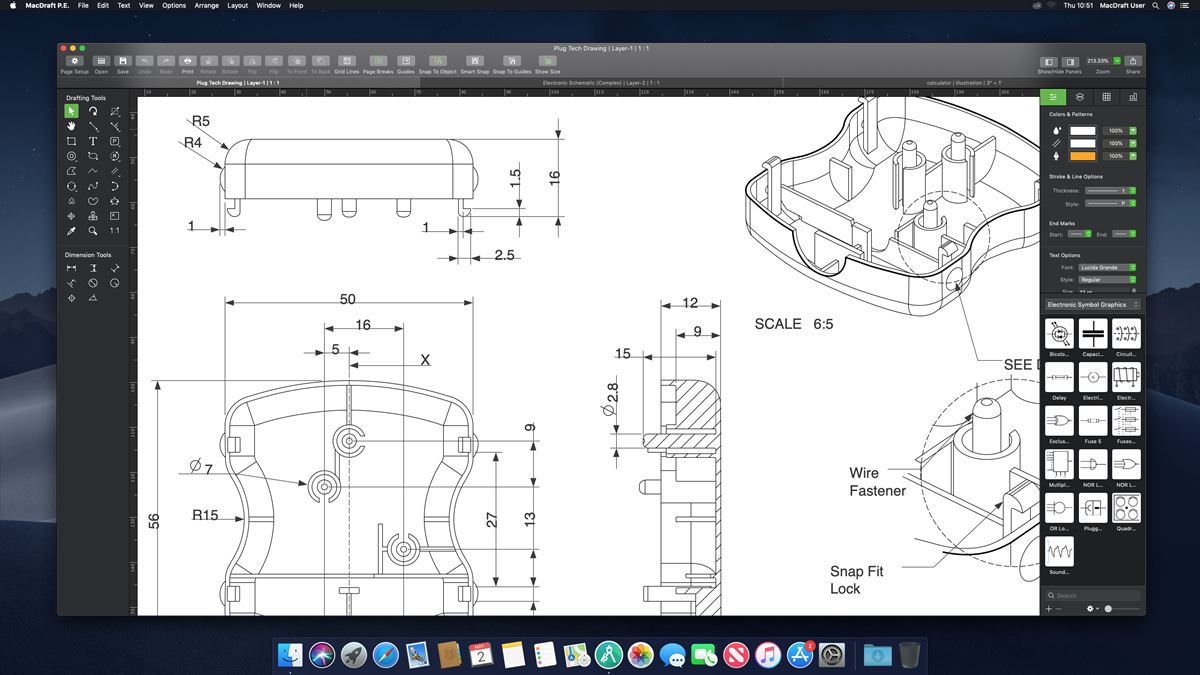Open the table grid panel tab

tap(1106, 97)
